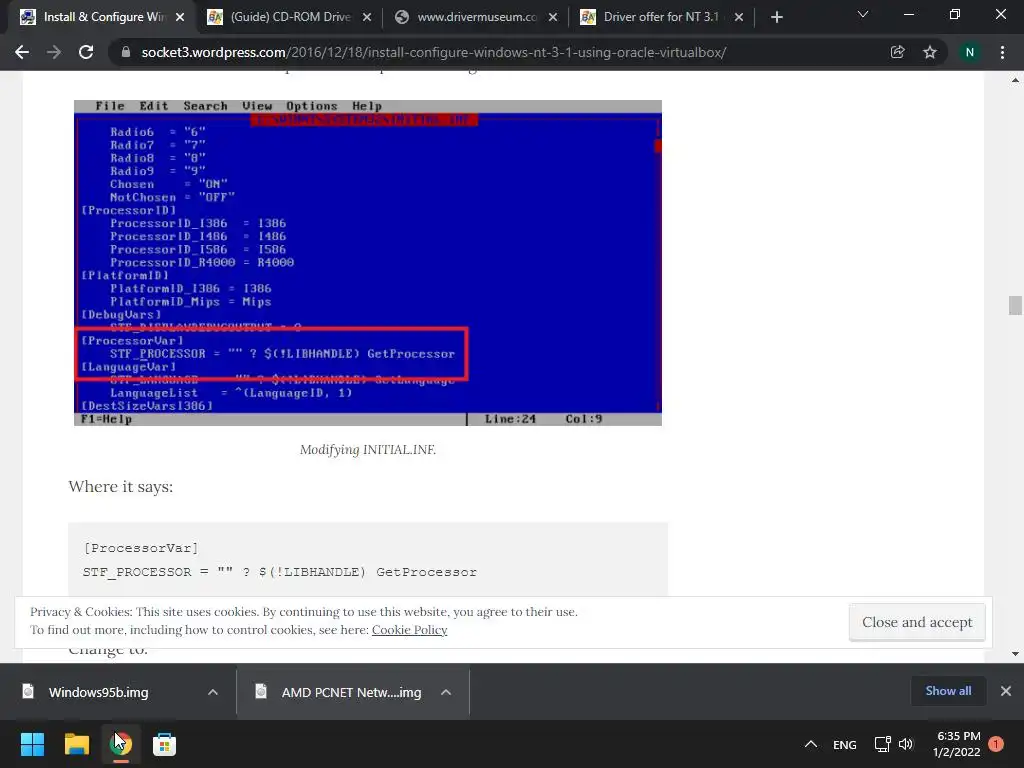Expand options for AMD PCNET download
Image resolution: width=1024 pixels, height=768 pixels.
coord(446,692)
